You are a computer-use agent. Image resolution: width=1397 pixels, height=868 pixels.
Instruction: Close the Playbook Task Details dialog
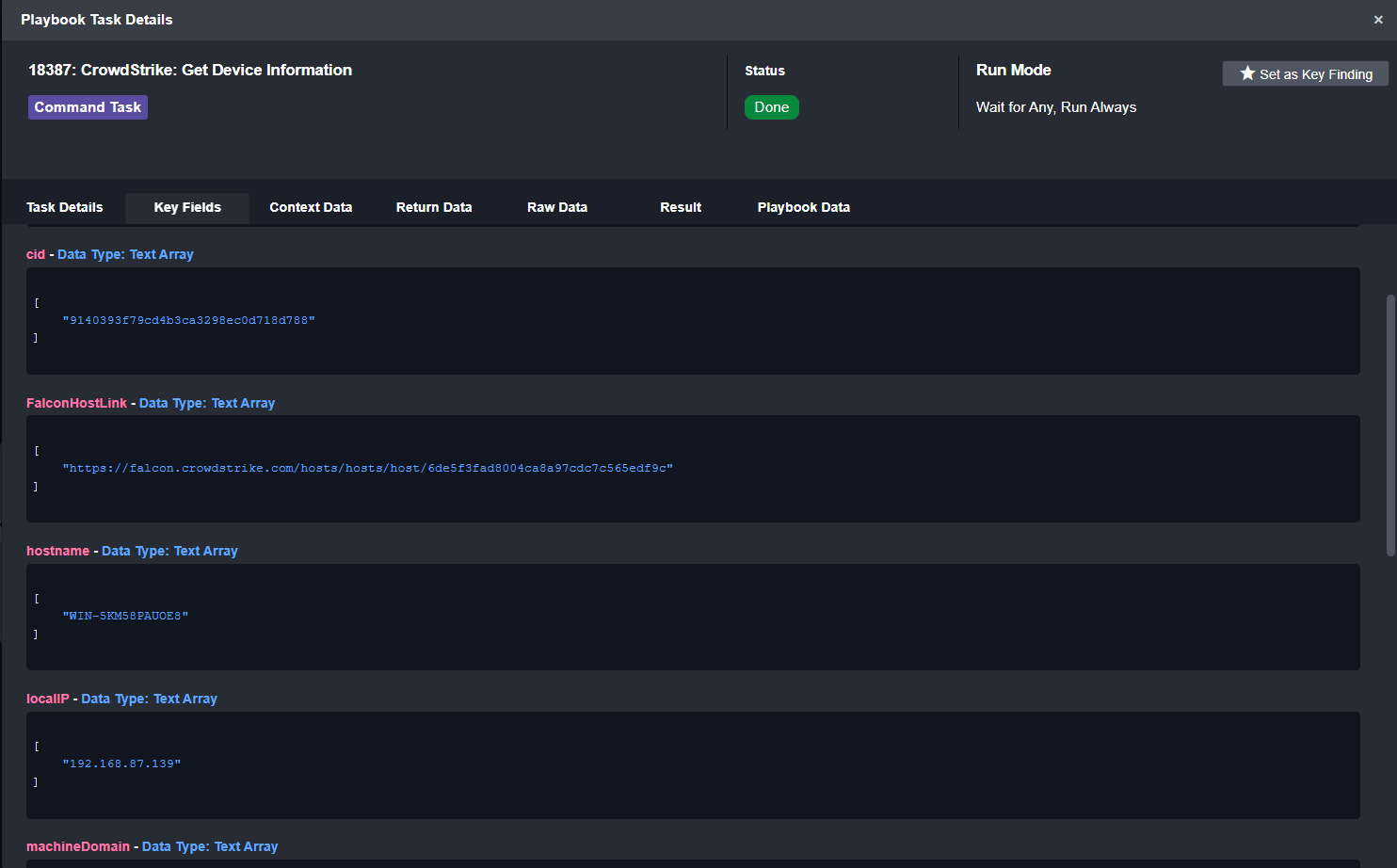tap(1378, 20)
